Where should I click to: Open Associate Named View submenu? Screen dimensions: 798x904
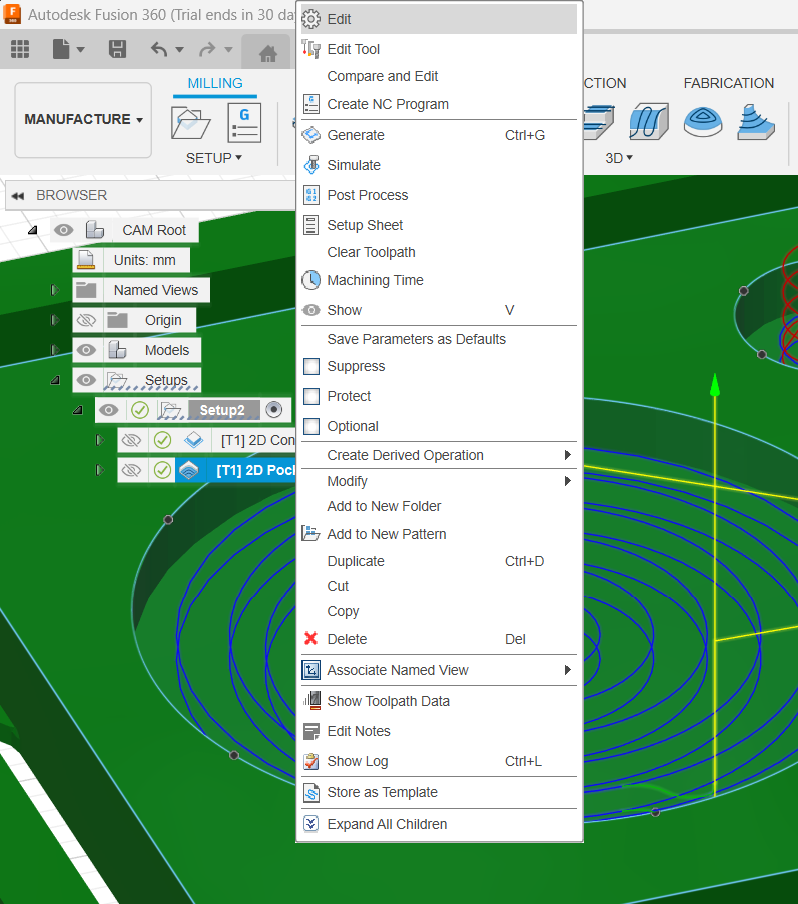(439, 670)
